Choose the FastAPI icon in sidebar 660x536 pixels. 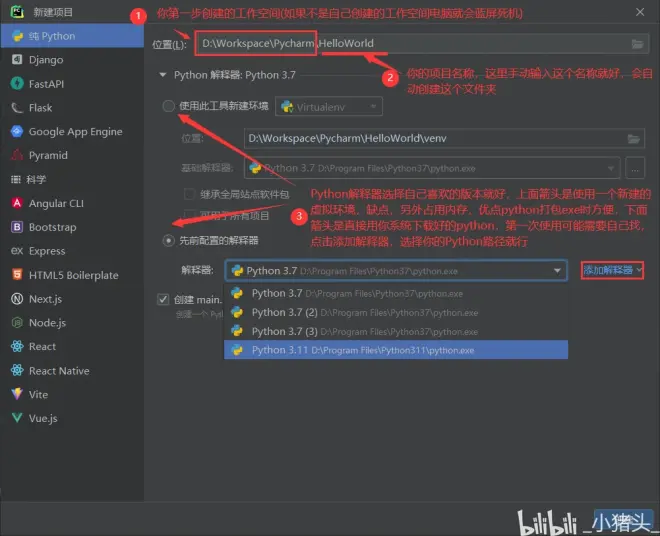[18, 84]
